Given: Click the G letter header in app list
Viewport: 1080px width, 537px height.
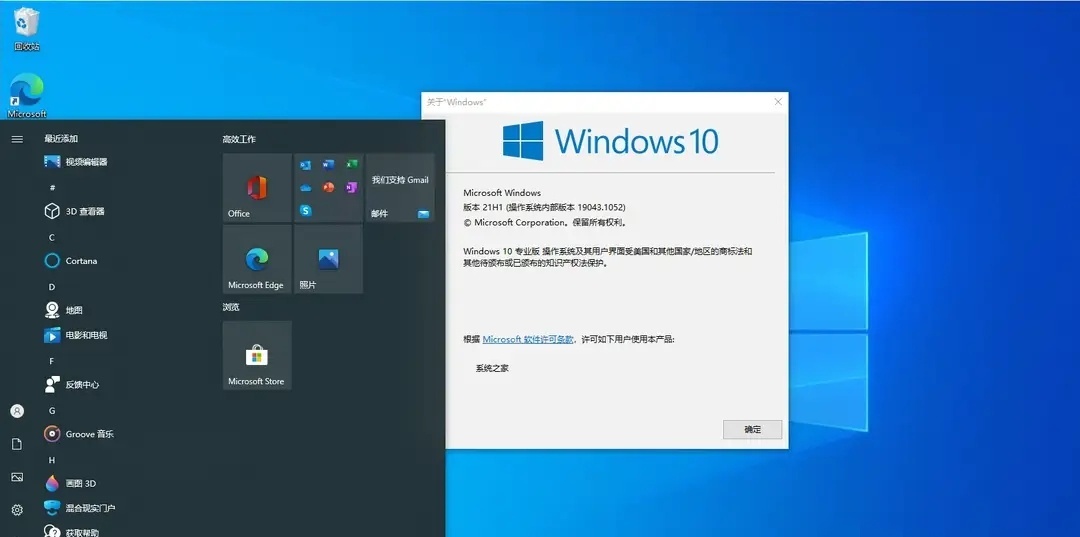Looking at the screenshot, I should 52,410.
